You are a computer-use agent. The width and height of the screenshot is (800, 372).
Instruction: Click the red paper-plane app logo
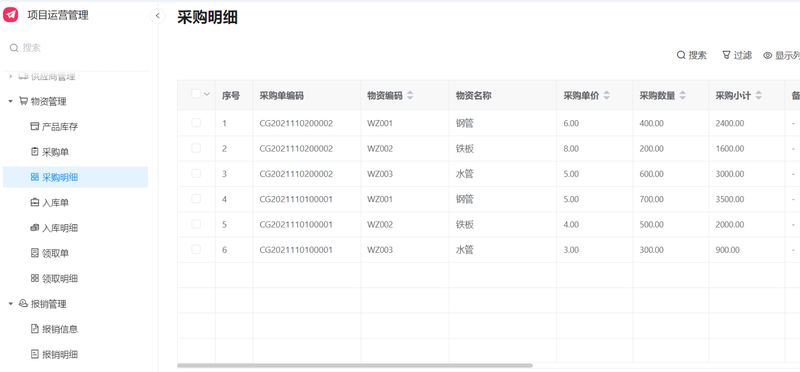[x=10, y=15]
